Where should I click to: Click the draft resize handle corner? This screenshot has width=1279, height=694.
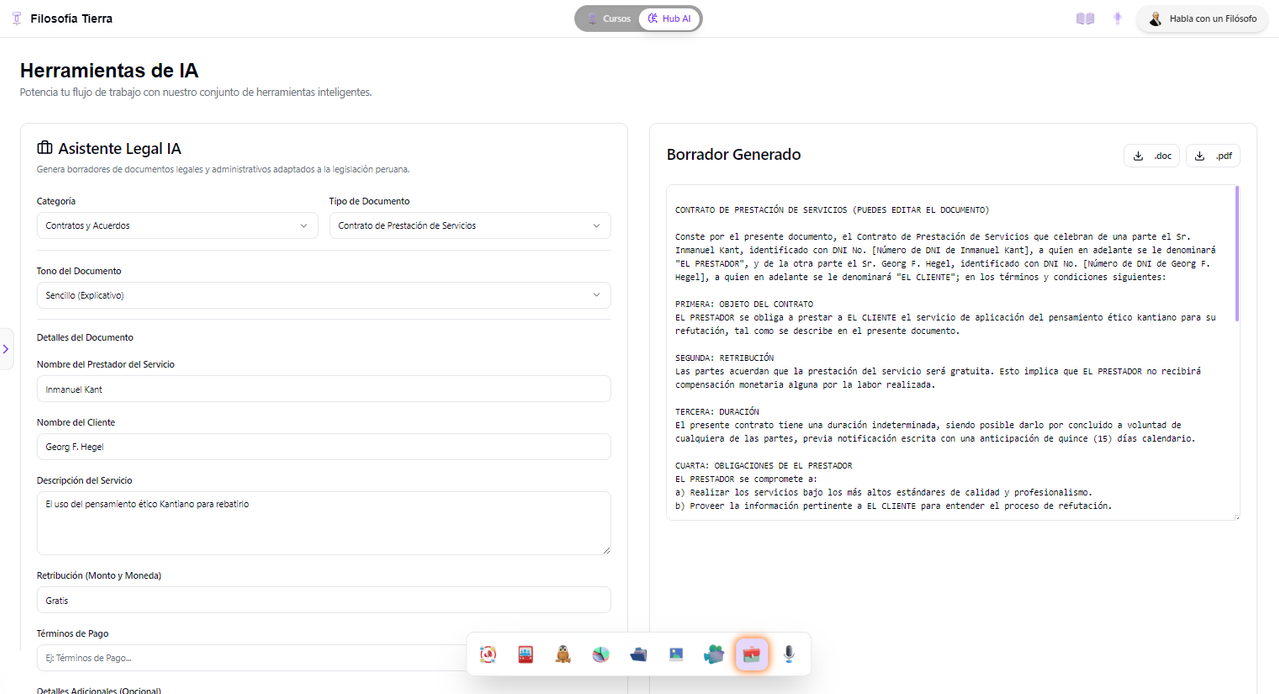1236,516
